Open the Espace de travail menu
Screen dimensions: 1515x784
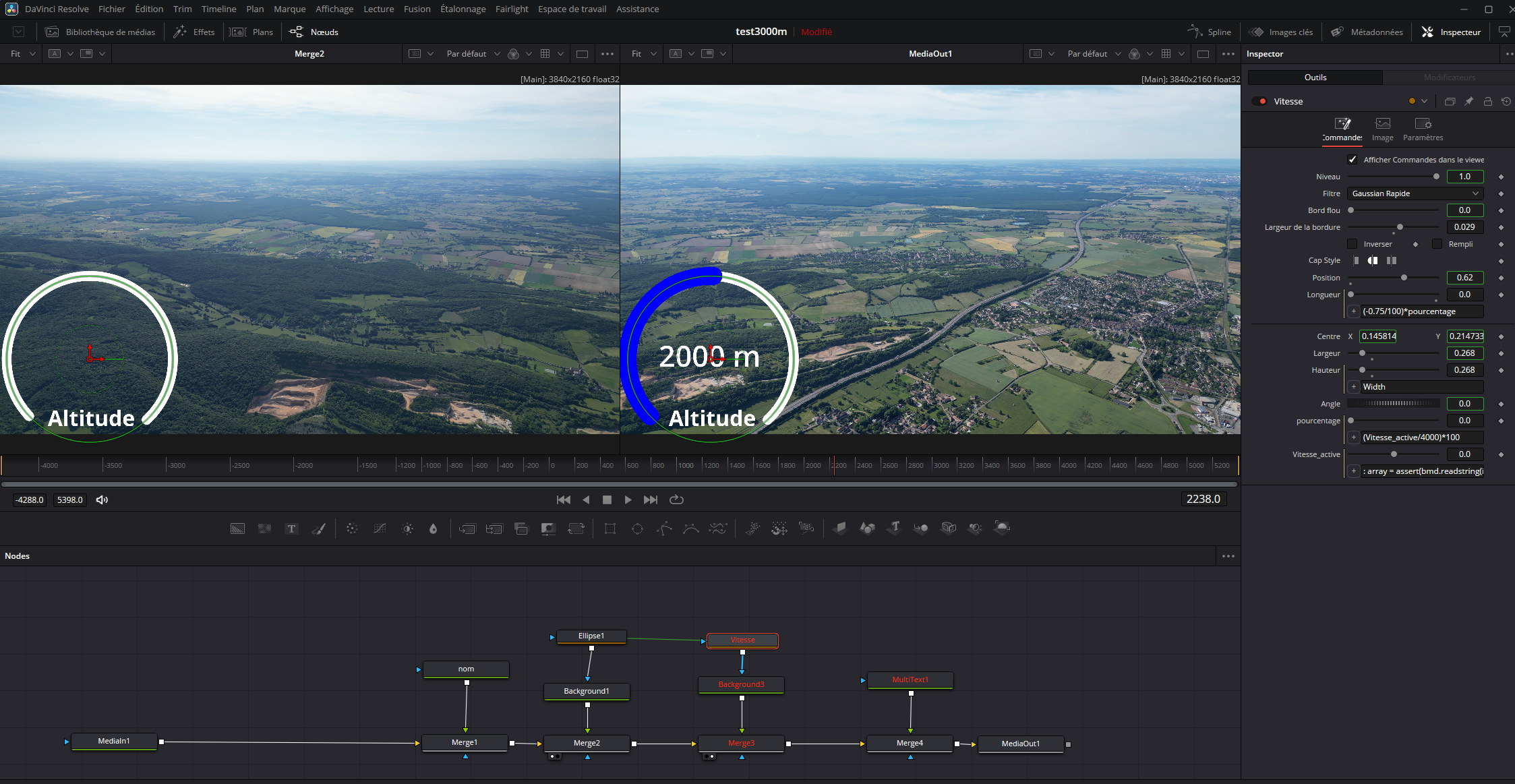coord(572,9)
